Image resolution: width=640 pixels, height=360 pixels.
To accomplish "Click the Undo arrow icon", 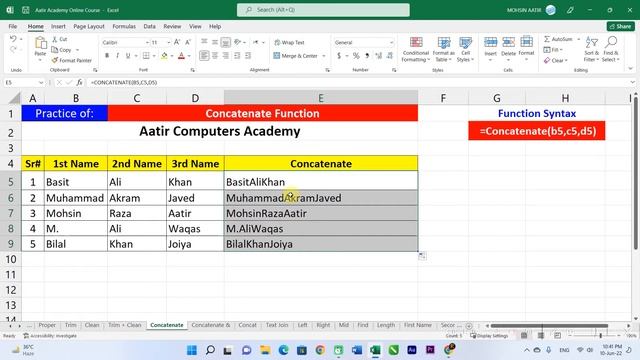I will pos(13,39).
